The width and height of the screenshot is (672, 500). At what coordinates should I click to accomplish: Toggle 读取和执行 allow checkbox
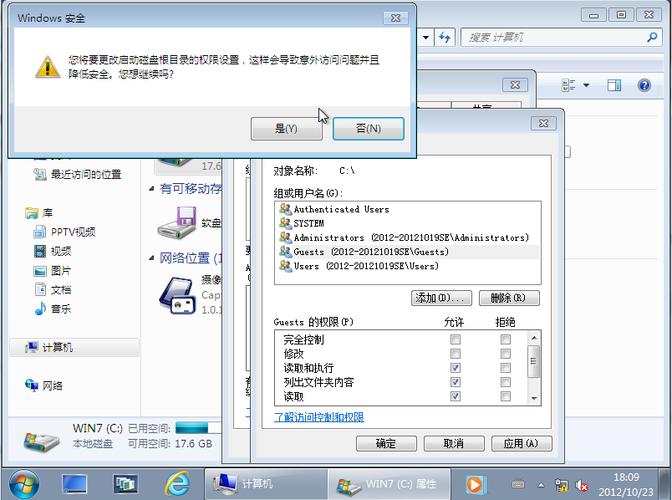455,368
